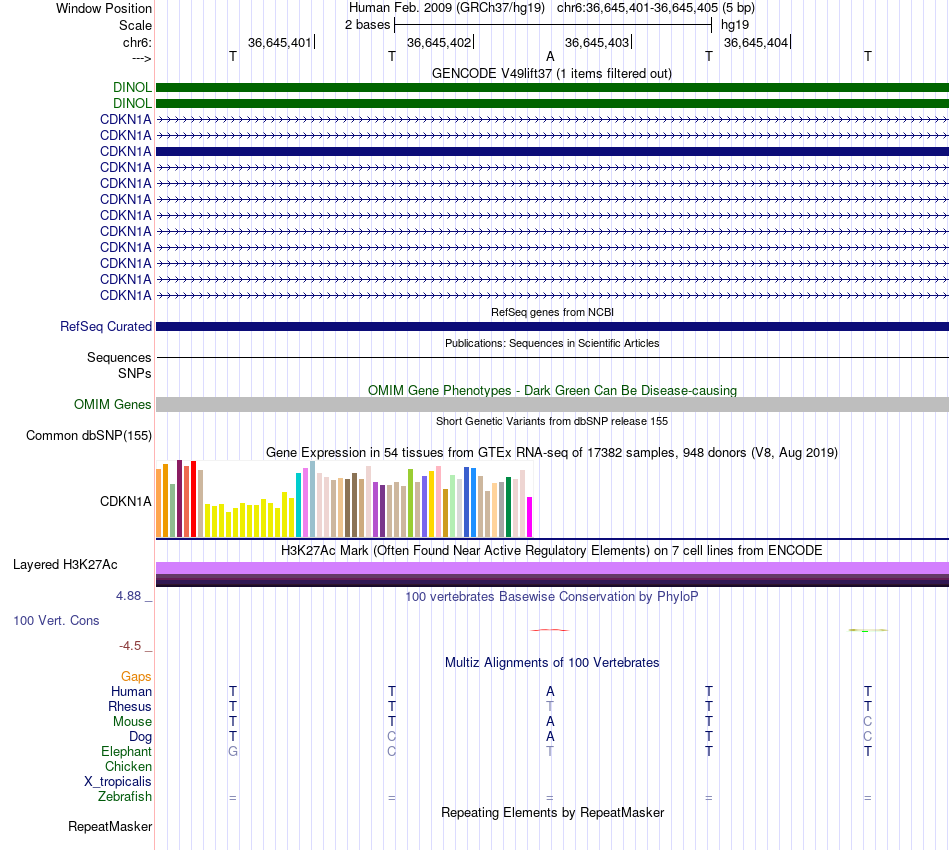Click the violet Layered H3K27Ac signal band
The height and width of the screenshot is (850, 950).
[552, 568]
